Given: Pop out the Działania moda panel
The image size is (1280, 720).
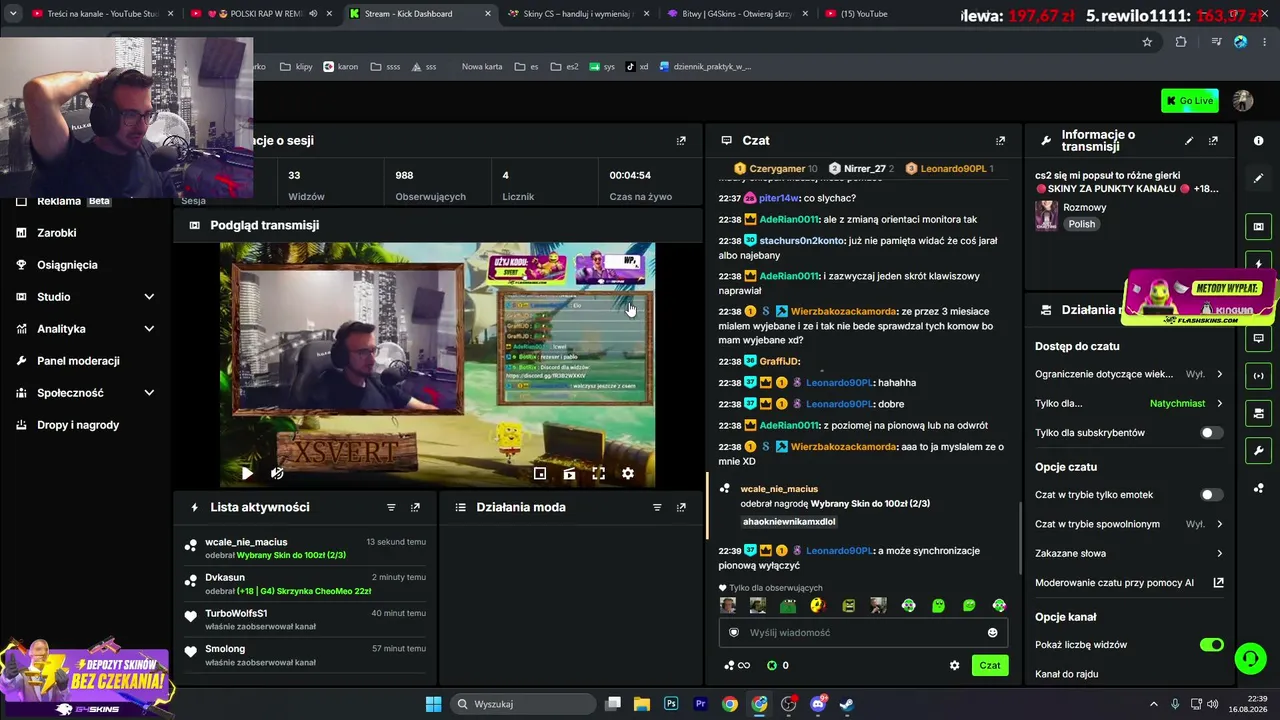Looking at the screenshot, I should pos(681,507).
